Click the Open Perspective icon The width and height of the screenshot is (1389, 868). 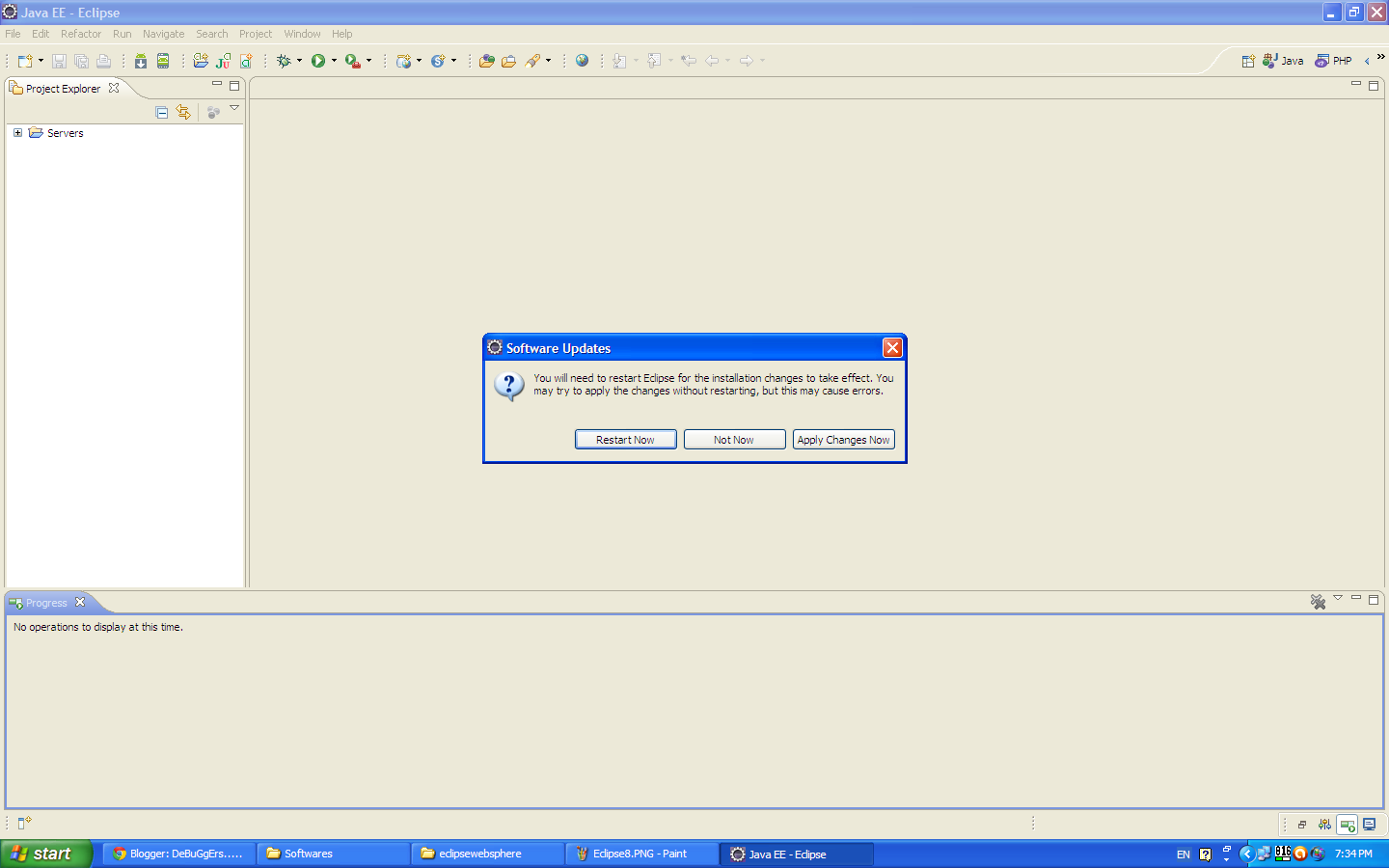[1248, 61]
